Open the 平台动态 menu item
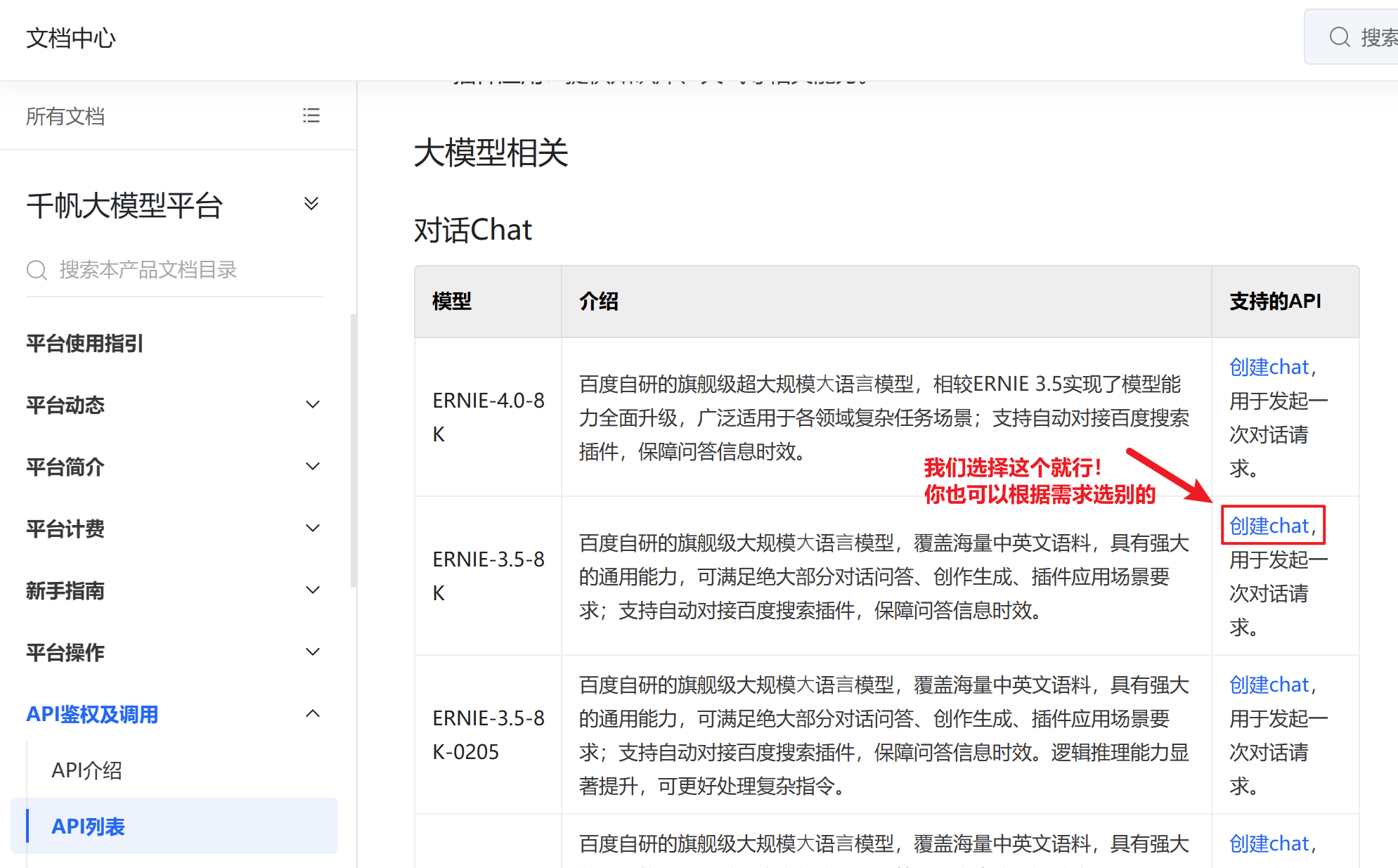1398x868 pixels. [x=65, y=406]
